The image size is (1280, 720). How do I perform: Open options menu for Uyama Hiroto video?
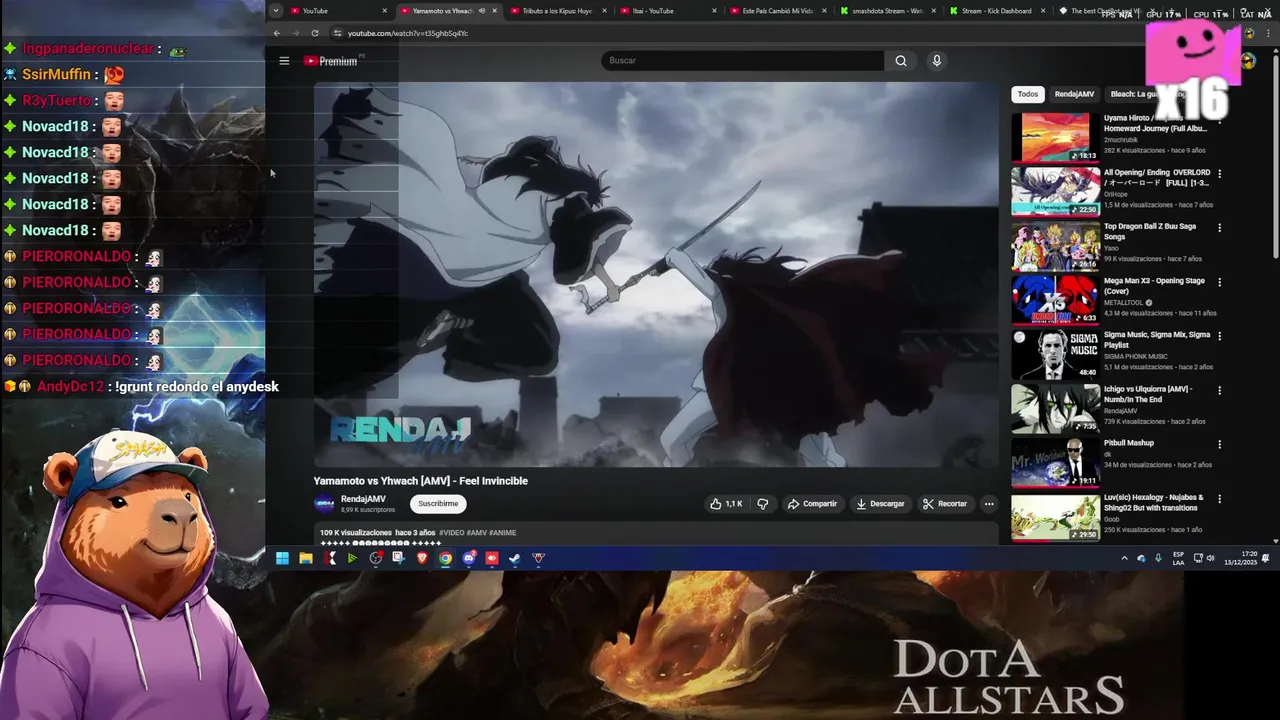tap(1219, 120)
